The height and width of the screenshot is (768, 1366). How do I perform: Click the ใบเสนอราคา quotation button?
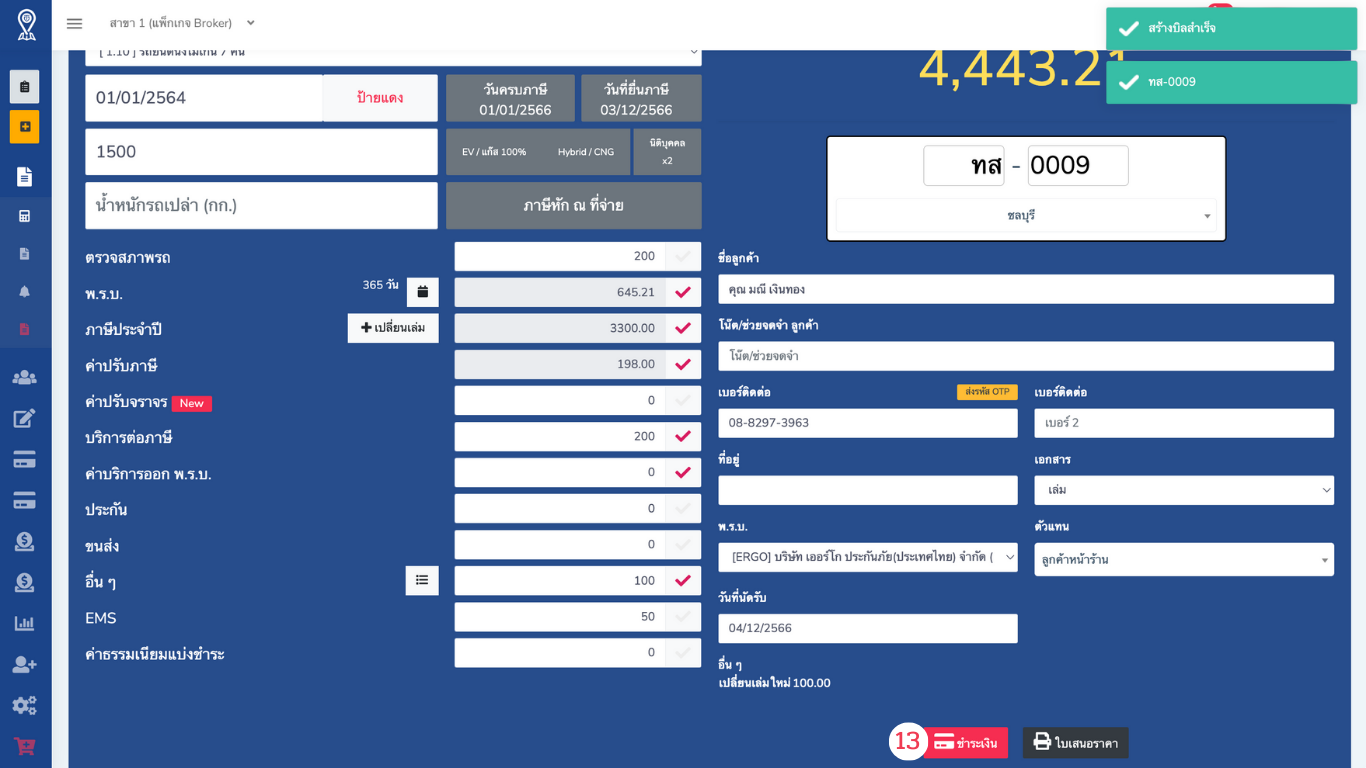coord(1076,743)
